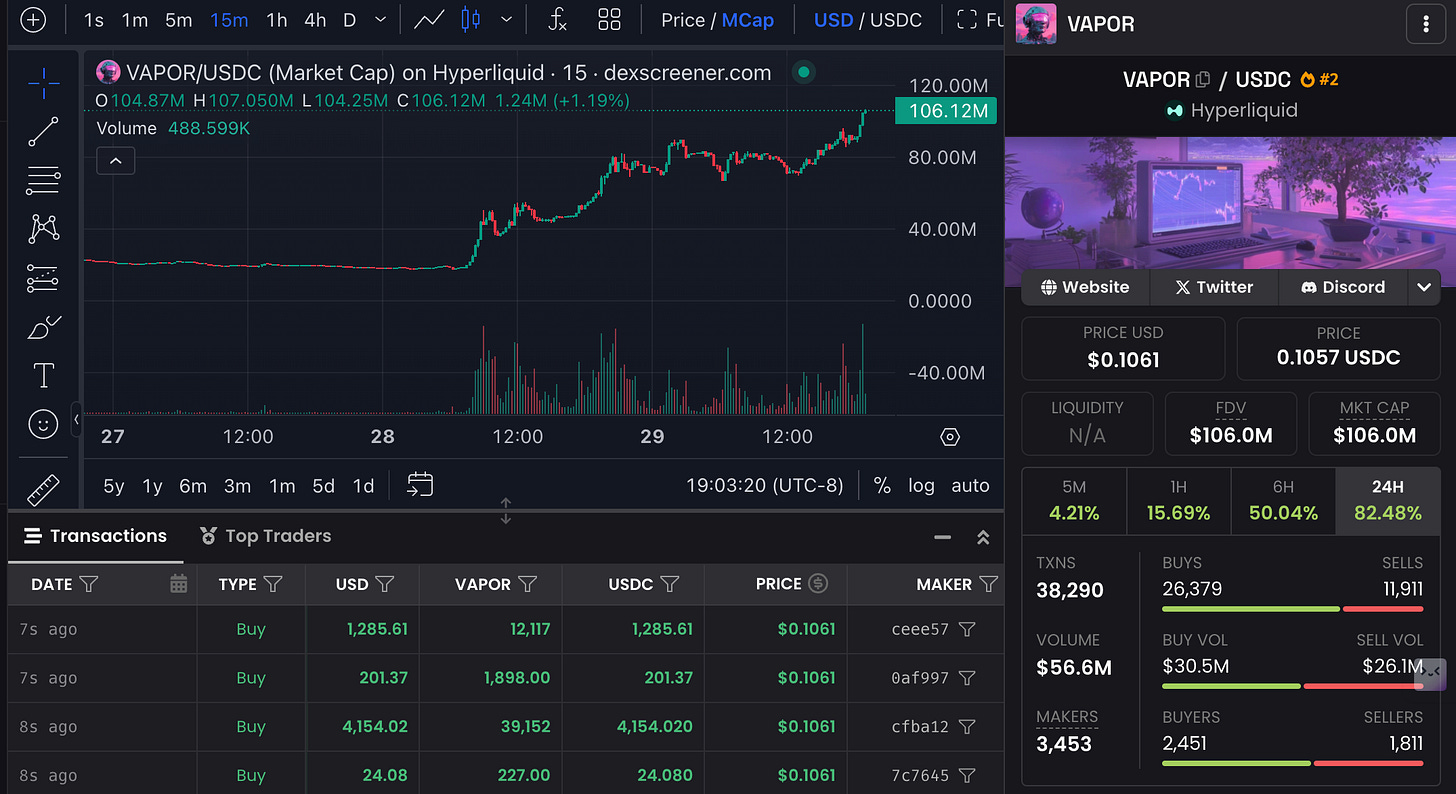
Task: Select the text annotation tool
Action: 43,376
